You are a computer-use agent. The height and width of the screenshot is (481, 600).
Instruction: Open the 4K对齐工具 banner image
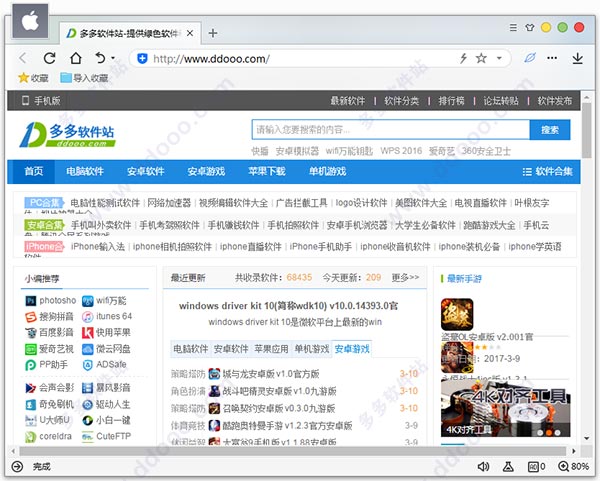click(x=505, y=409)
